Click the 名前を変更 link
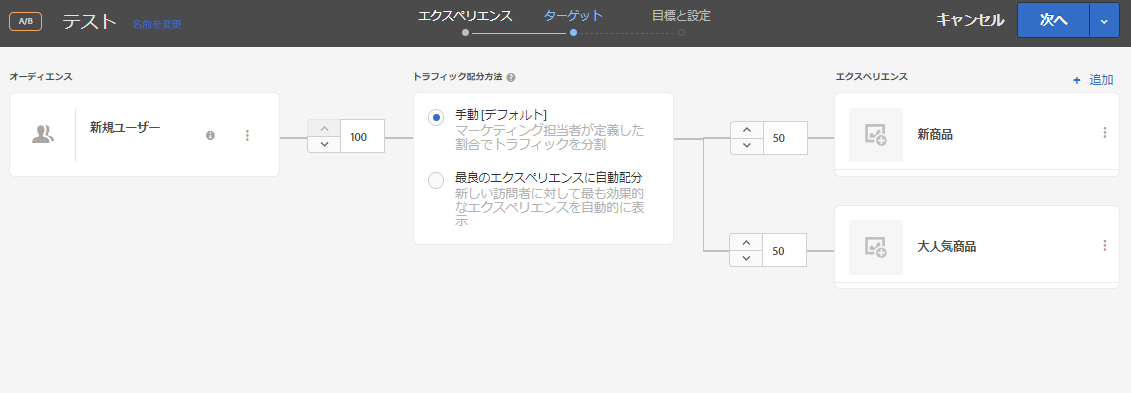This screenshot has height=393, width=1131. point(157,24)
